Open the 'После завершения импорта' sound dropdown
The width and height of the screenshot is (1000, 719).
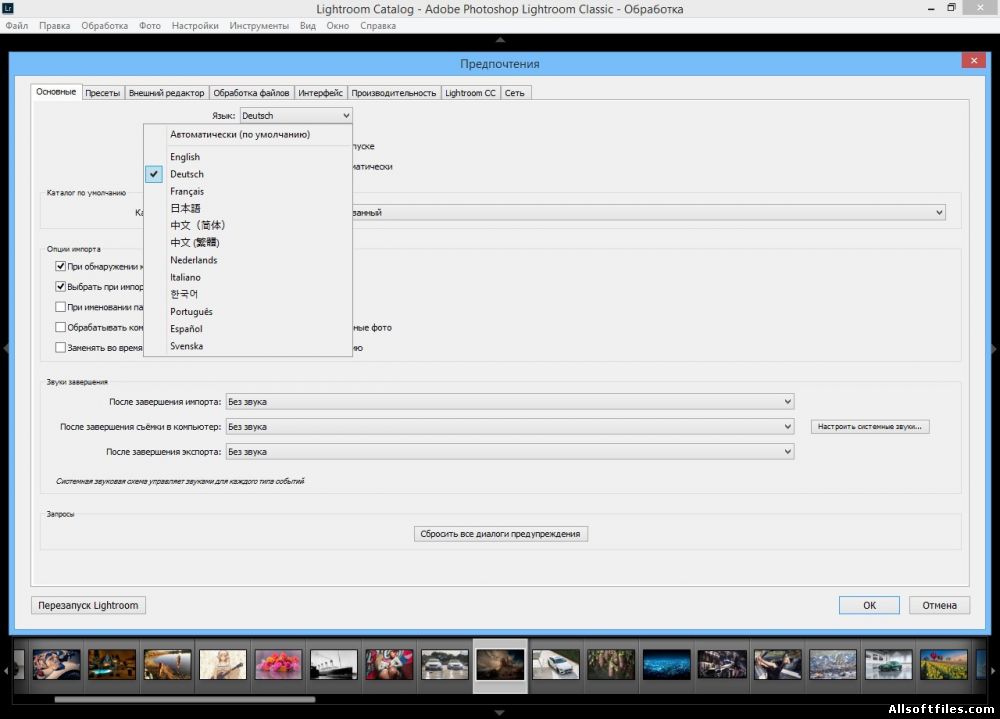coord(510,402)
